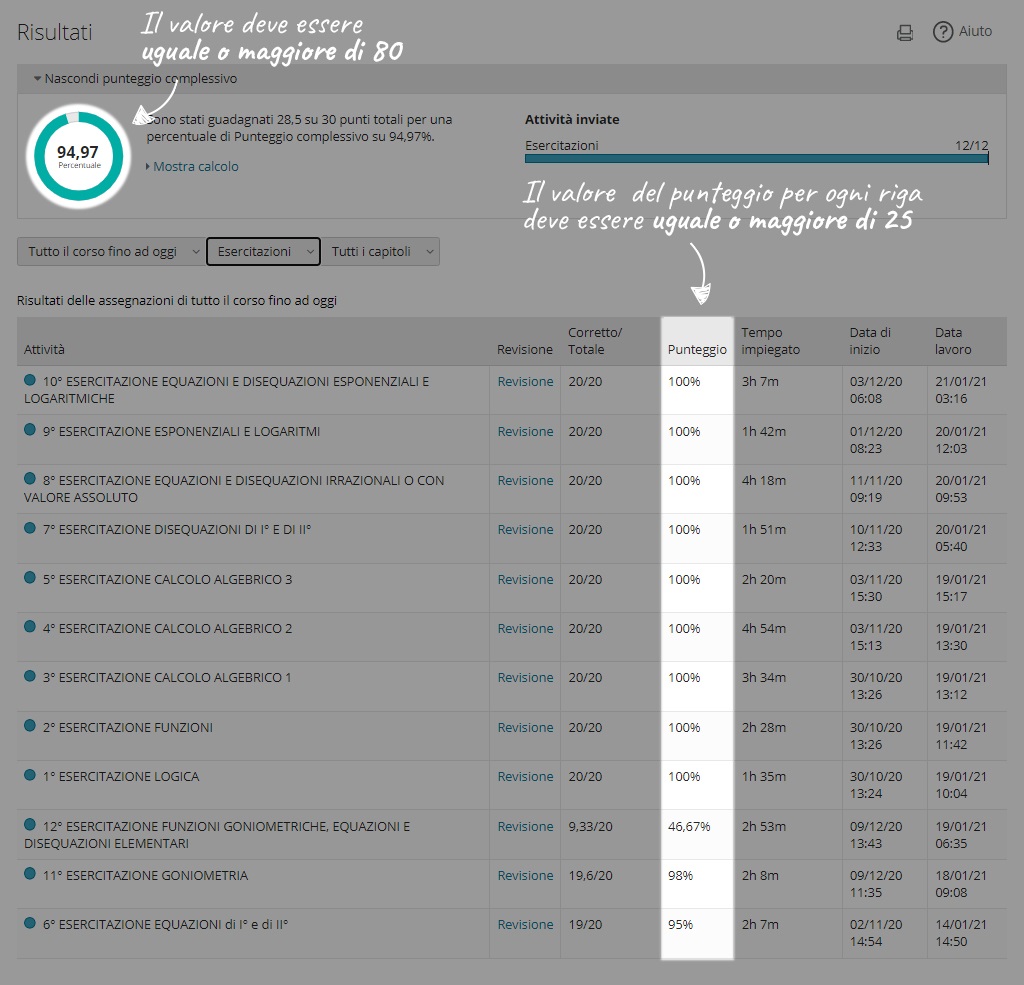The width and height of the screenshot is (1024, 985).
Task: Sort by Attività column header
Action: tap(45, 350)
